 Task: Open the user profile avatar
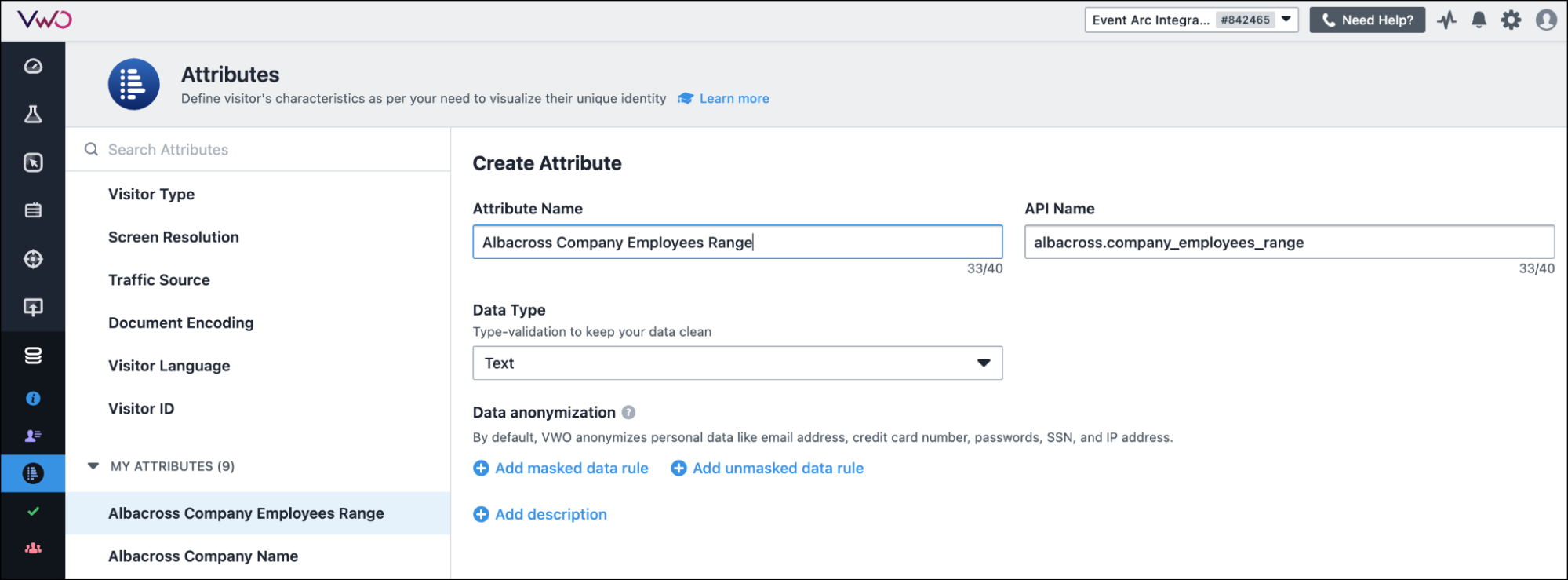click(x=1546, y=20)
